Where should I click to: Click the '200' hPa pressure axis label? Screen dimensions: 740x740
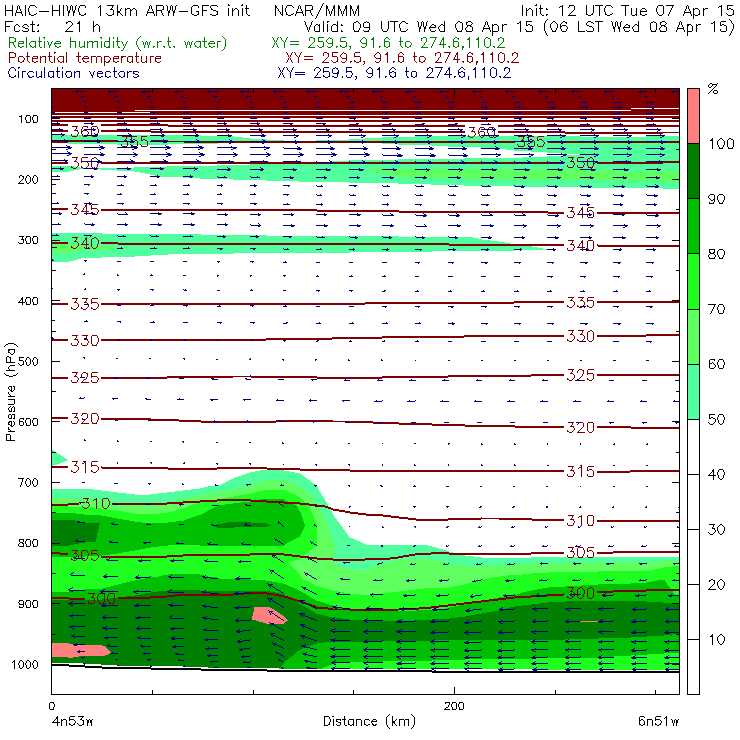point(28,179)
